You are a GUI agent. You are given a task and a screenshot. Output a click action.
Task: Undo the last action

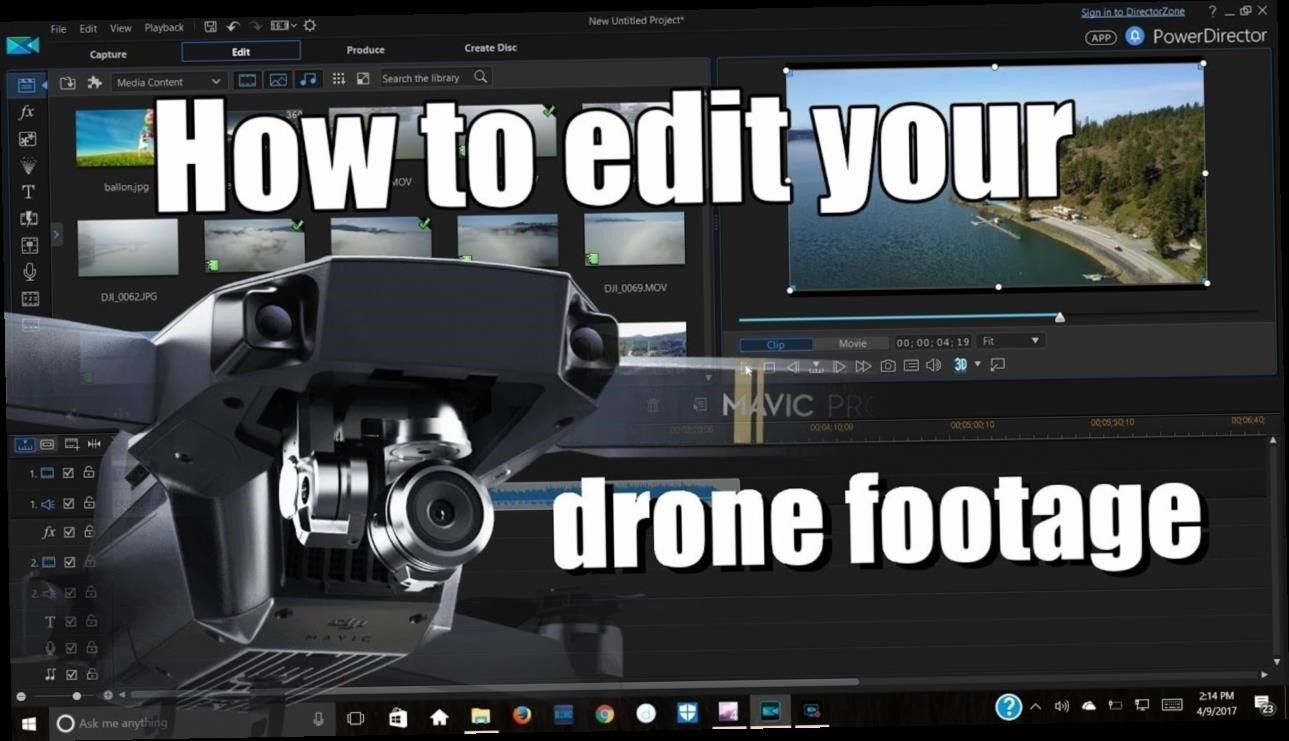click(233, 27)
